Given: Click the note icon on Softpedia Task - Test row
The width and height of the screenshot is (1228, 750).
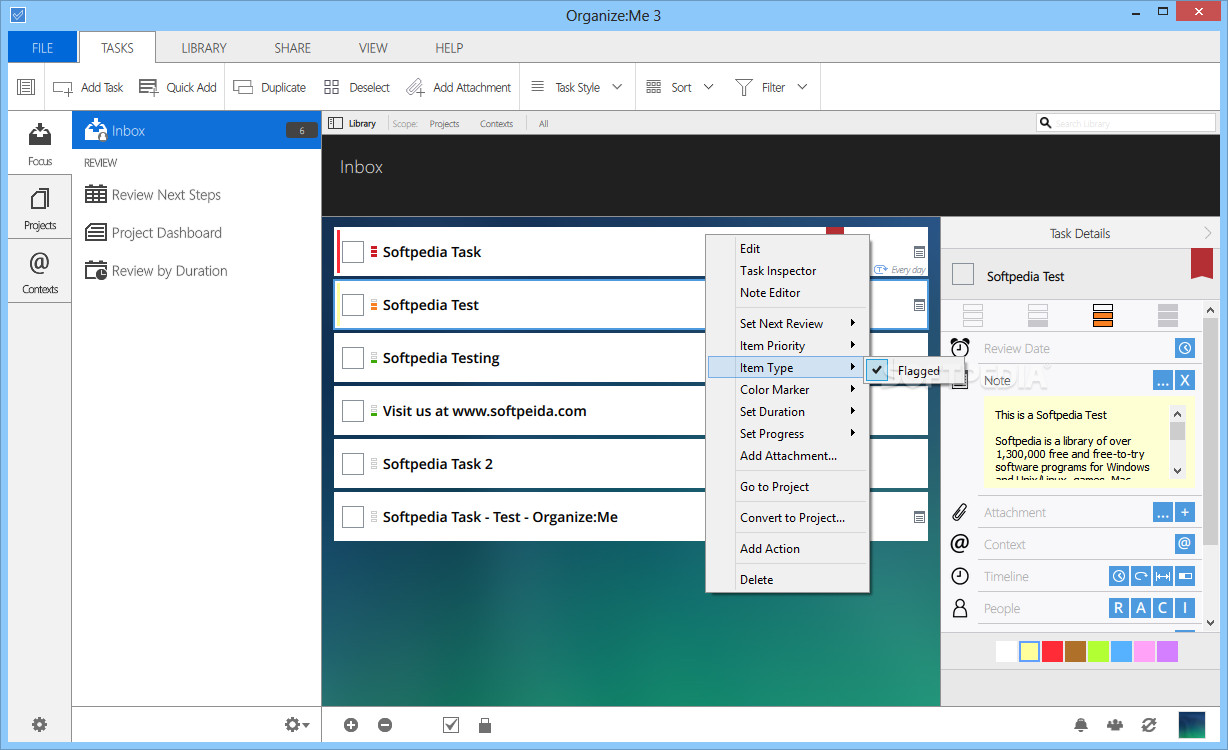Looking at the screenshot, I should pos(919,517).
